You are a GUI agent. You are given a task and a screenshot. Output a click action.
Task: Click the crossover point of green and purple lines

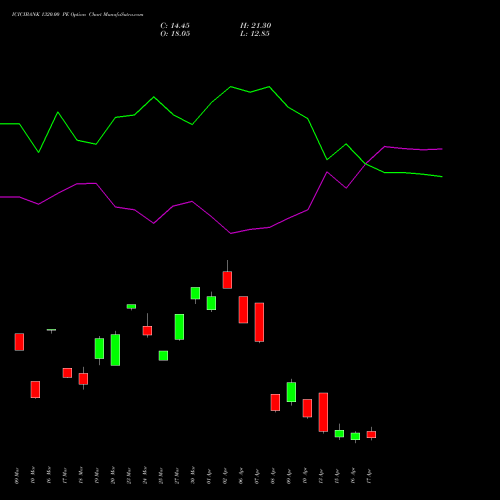point(366,164)
